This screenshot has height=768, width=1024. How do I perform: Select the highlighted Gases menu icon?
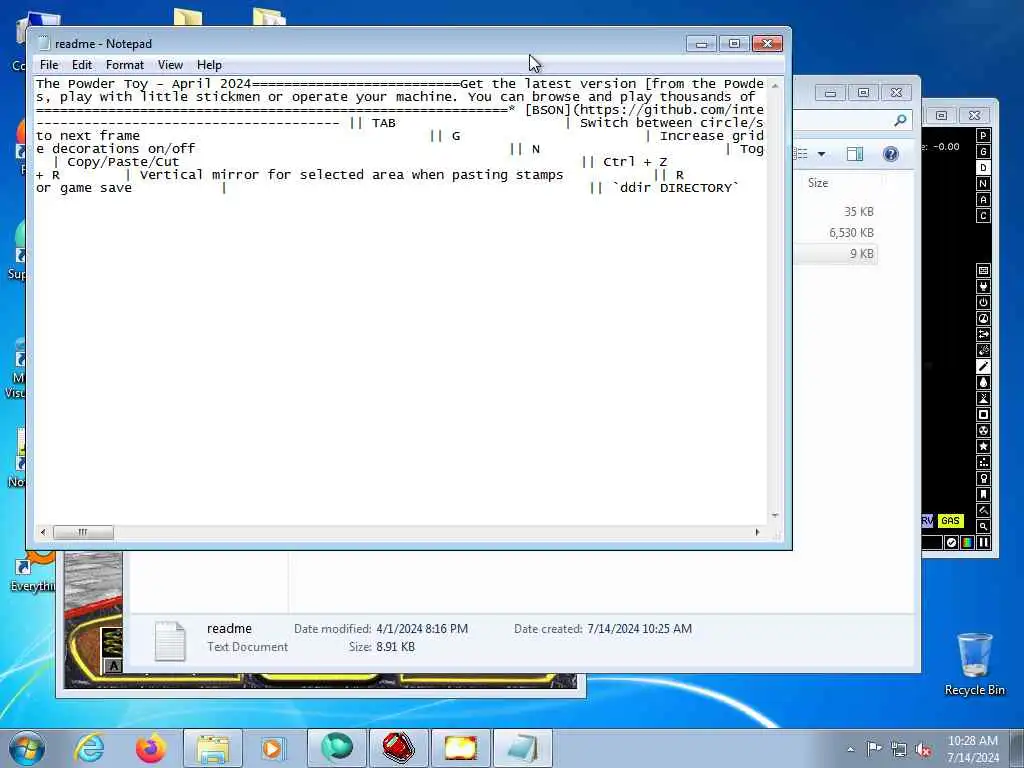983,366
